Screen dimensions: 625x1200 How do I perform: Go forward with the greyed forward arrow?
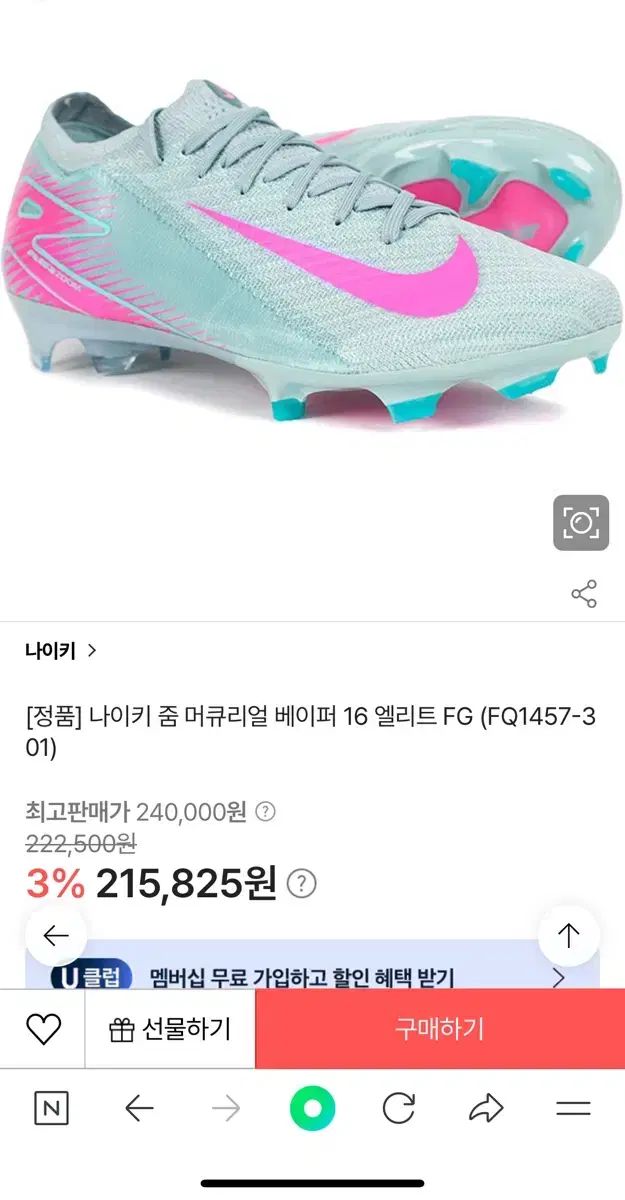pos(226,1109)
